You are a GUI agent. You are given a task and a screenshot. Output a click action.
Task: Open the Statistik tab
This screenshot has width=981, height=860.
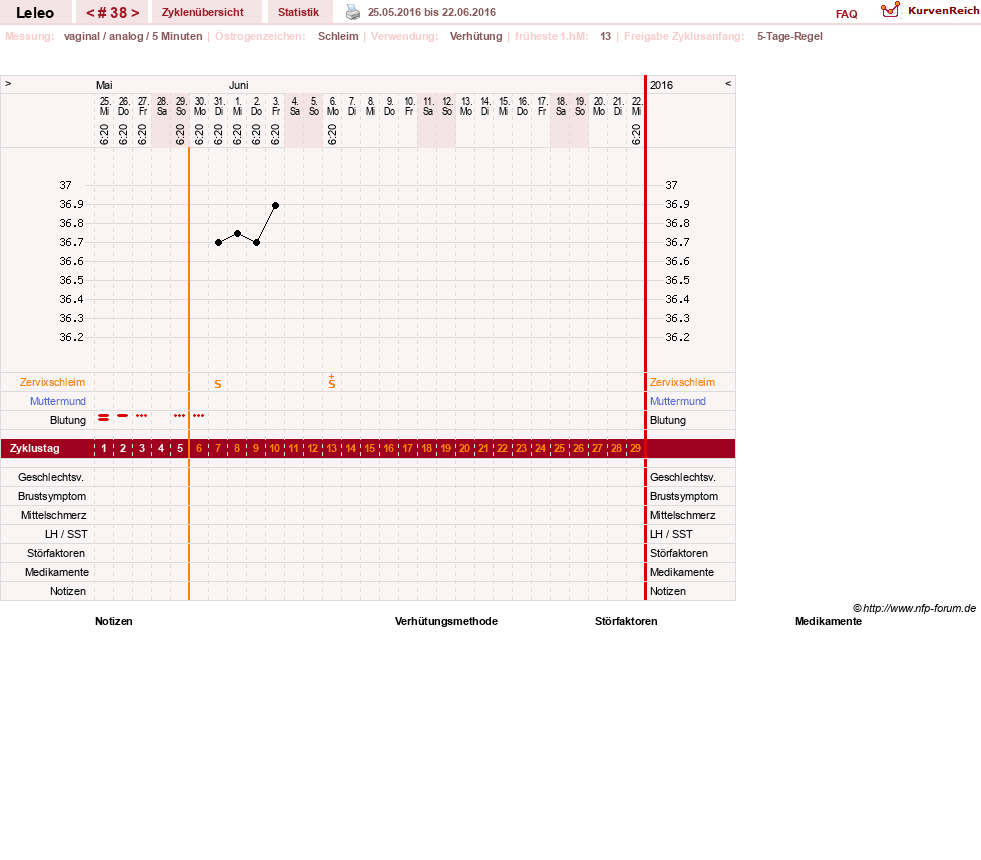pos(298,12)
